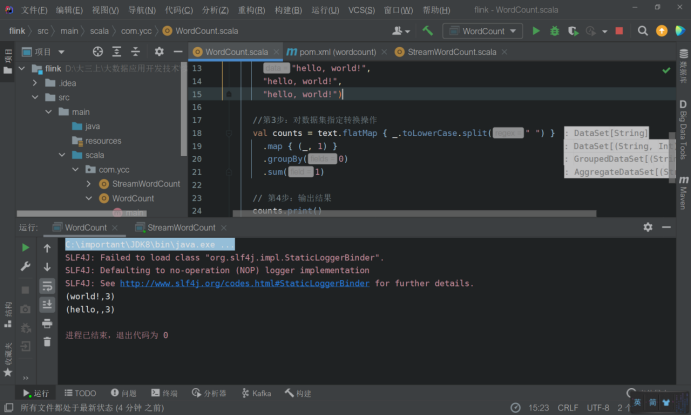Click the Build project hammer icon
692x415 pixels.
click(x=427, y=31)
